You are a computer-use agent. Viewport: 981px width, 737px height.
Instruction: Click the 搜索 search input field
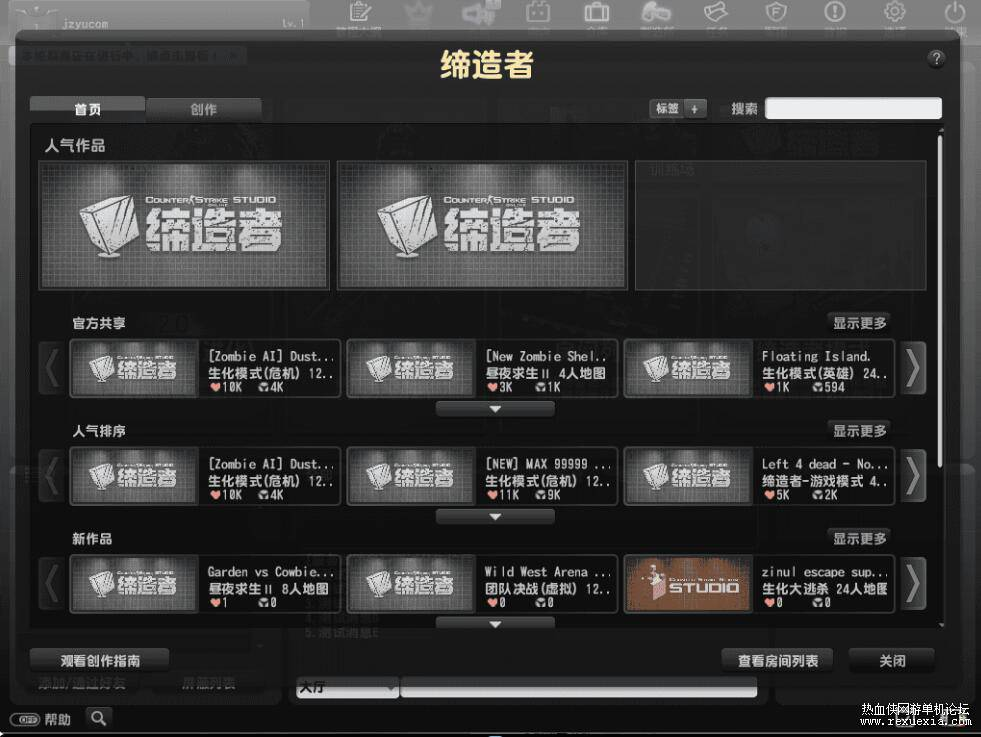click(853, 109)
